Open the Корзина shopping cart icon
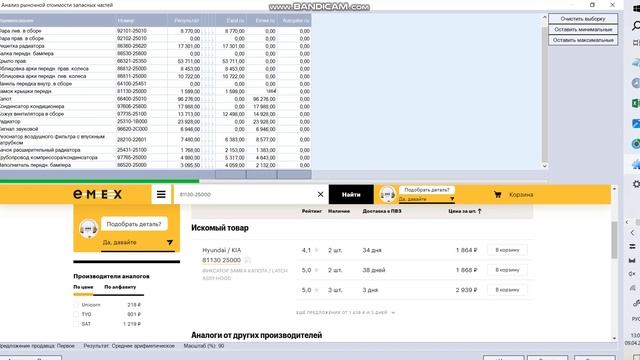Viewport: 640px width, 360px height. coord(498,195)
